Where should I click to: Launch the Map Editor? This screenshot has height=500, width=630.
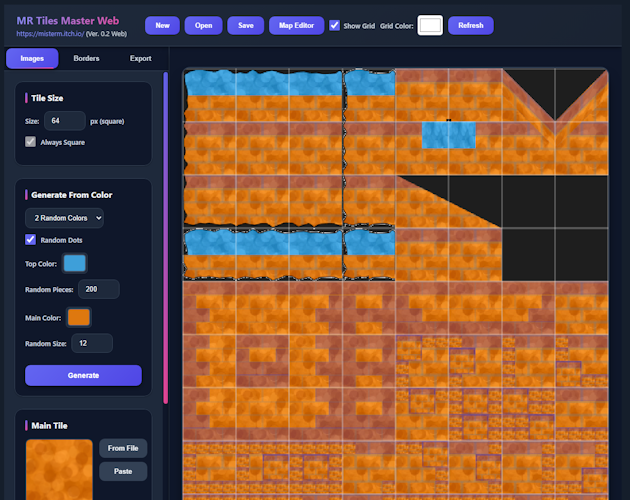click(x=297, y=25)
